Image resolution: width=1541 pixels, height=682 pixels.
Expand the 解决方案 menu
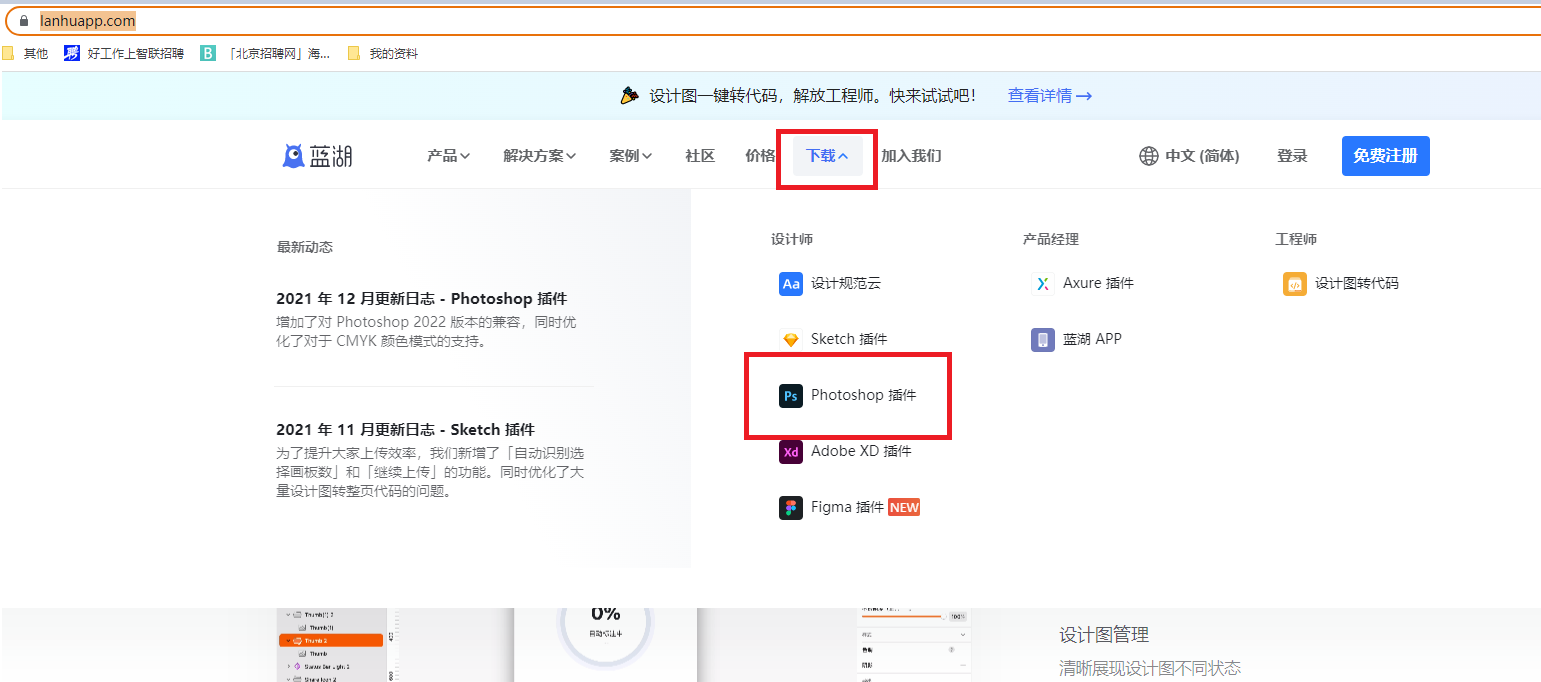[x=540, y=156]
